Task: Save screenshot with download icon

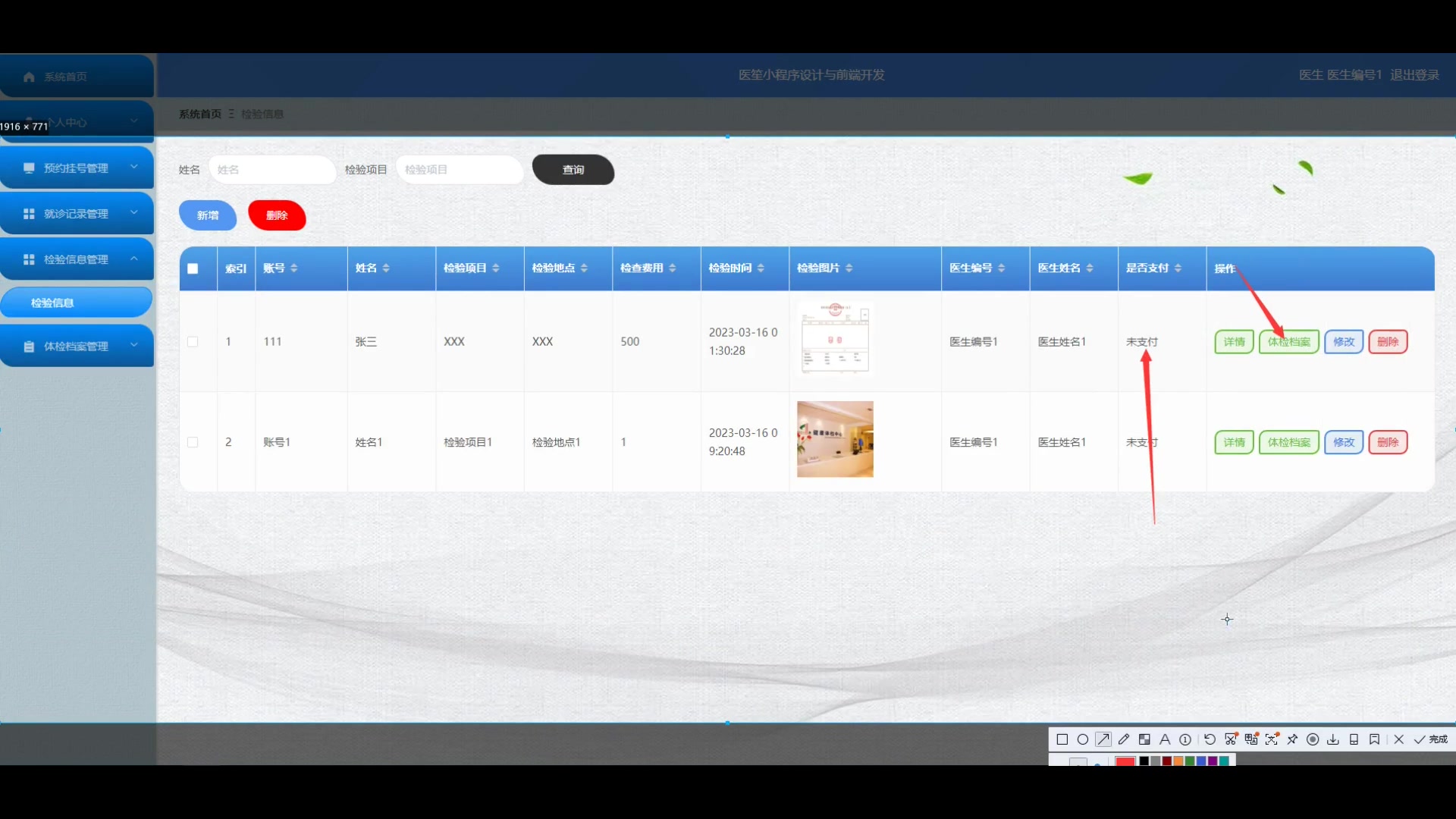Action: tap(1333, 739)
